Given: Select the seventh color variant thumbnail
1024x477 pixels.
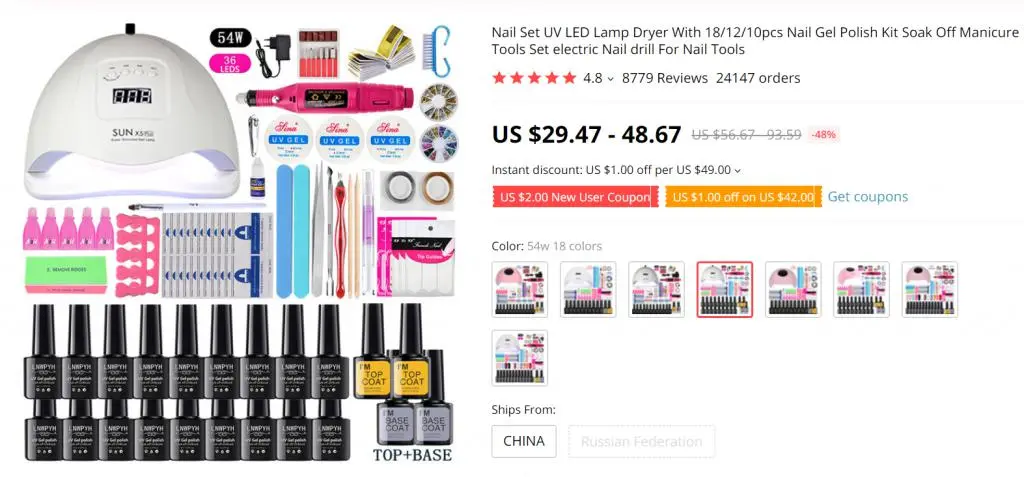Looking at the screenshot, I should [x=930, y=289].
